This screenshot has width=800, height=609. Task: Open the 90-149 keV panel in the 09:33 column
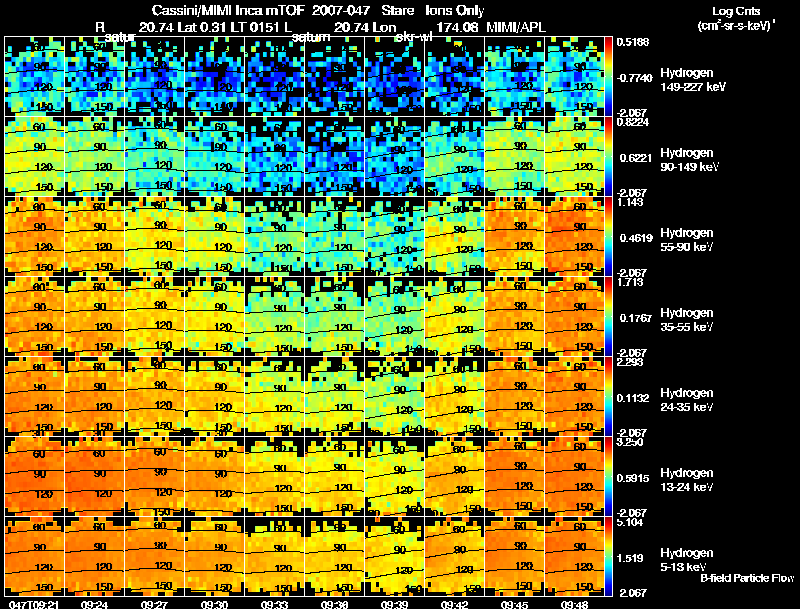click(274, 157)
